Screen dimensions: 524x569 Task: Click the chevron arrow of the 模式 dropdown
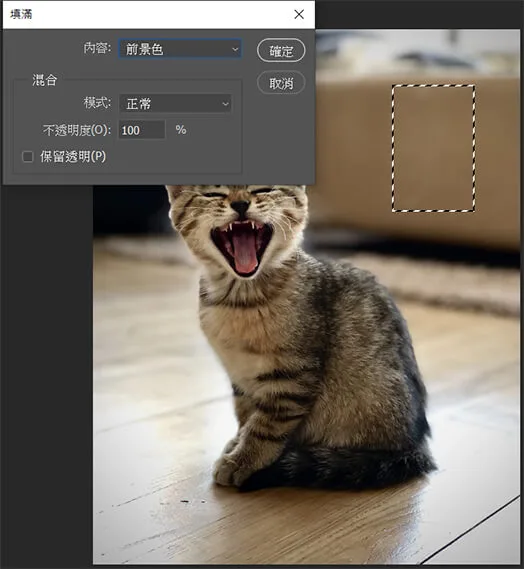pos(225,104)
